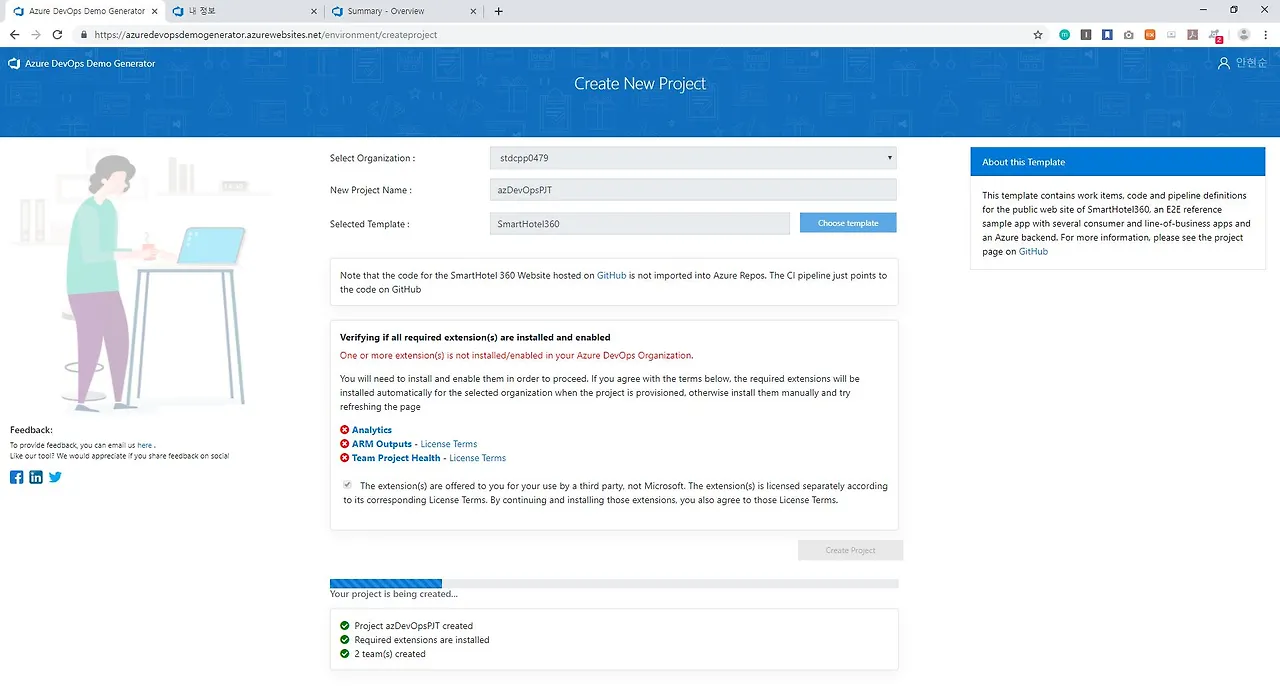Open the GitHub link in About this Template
This screenshot has width=1280, height=693.
1033,251
